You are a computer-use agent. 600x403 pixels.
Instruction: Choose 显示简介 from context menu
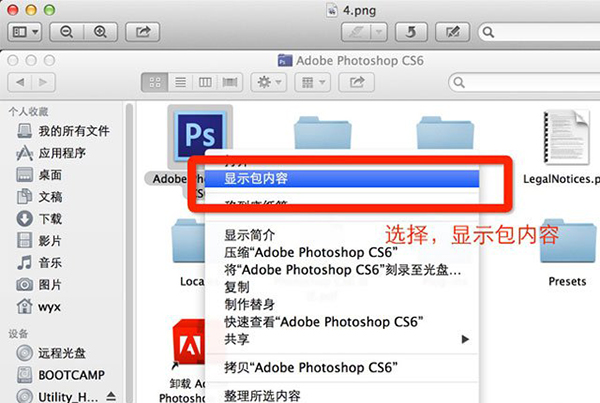[342, 235]
